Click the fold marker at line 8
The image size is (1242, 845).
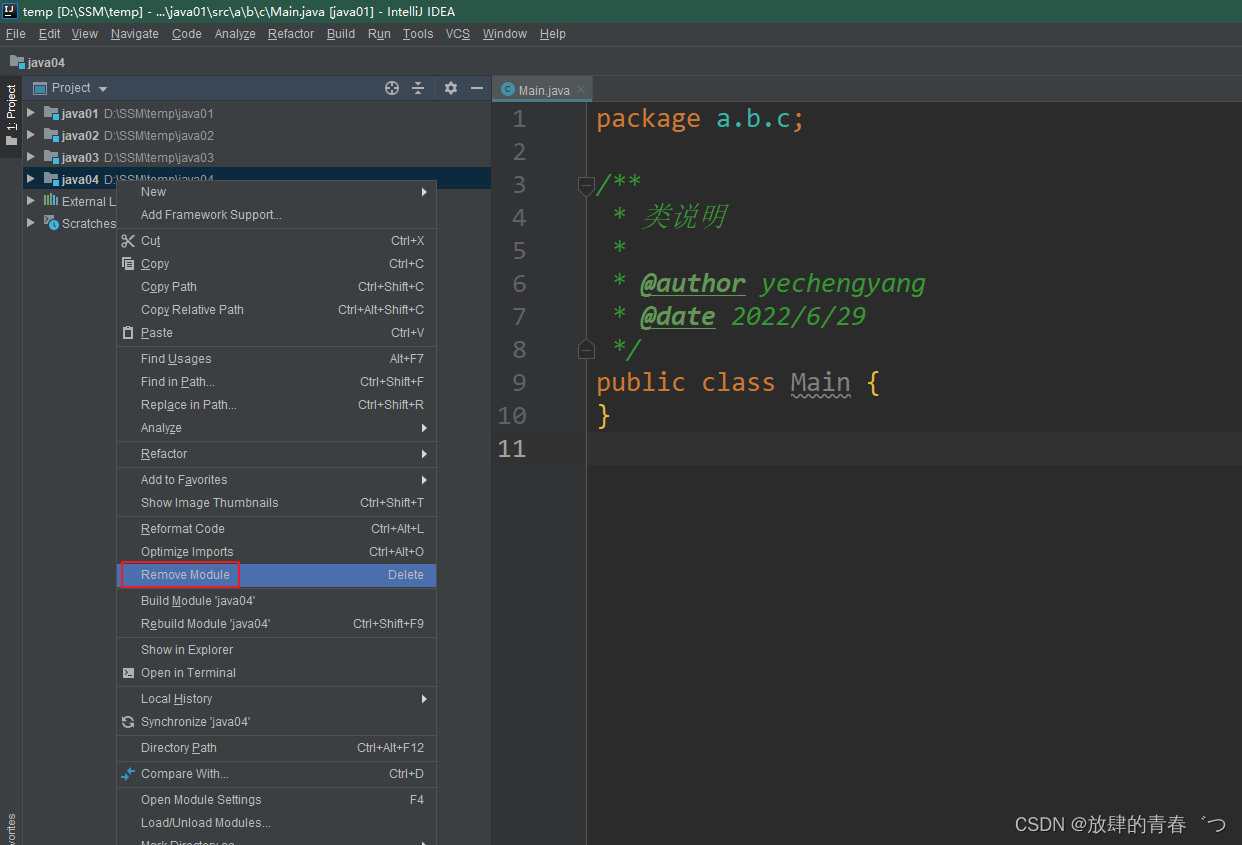[586, 349]
